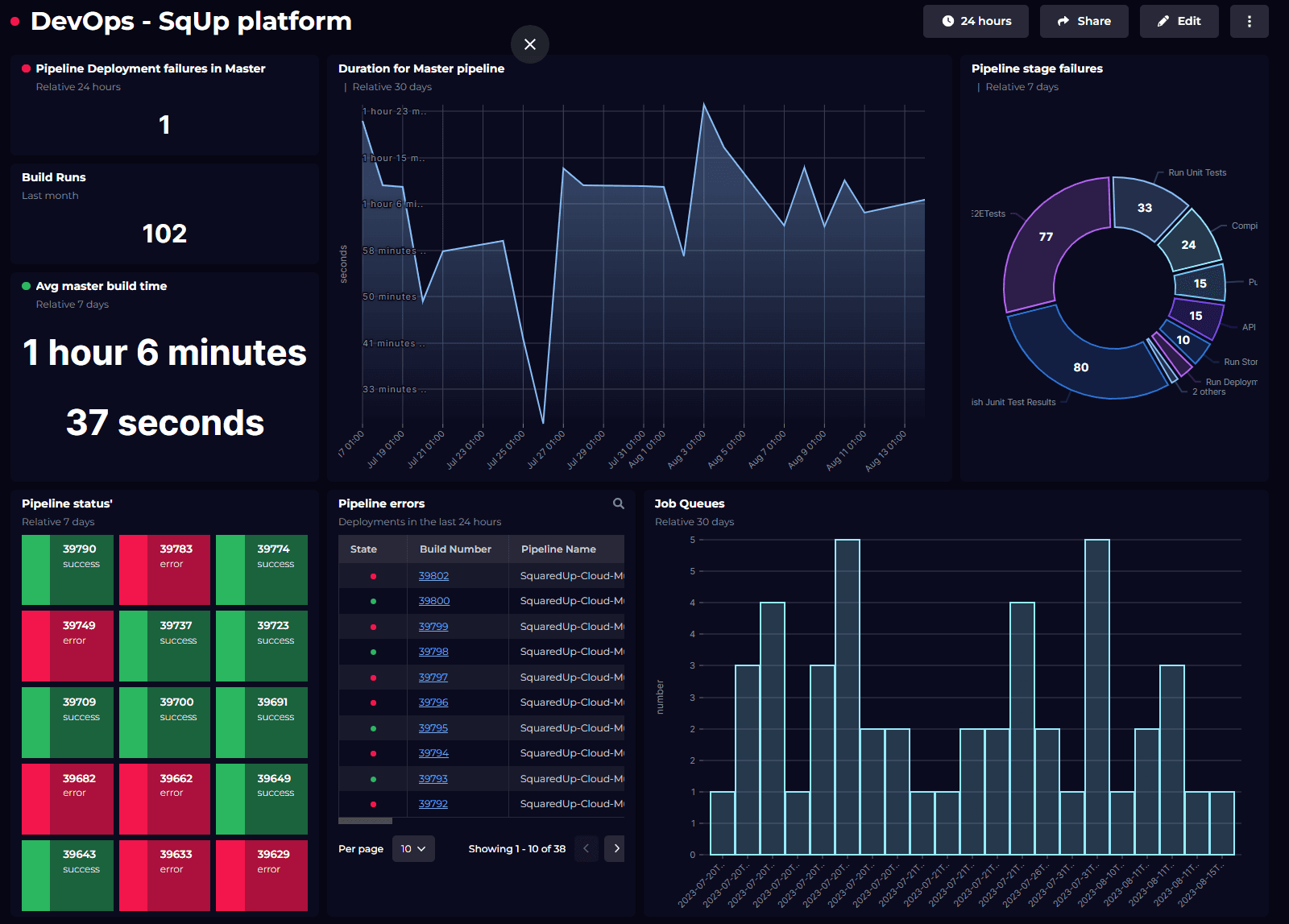Click the Share button
The image size is (1289, 924).
pos(1084,22)
